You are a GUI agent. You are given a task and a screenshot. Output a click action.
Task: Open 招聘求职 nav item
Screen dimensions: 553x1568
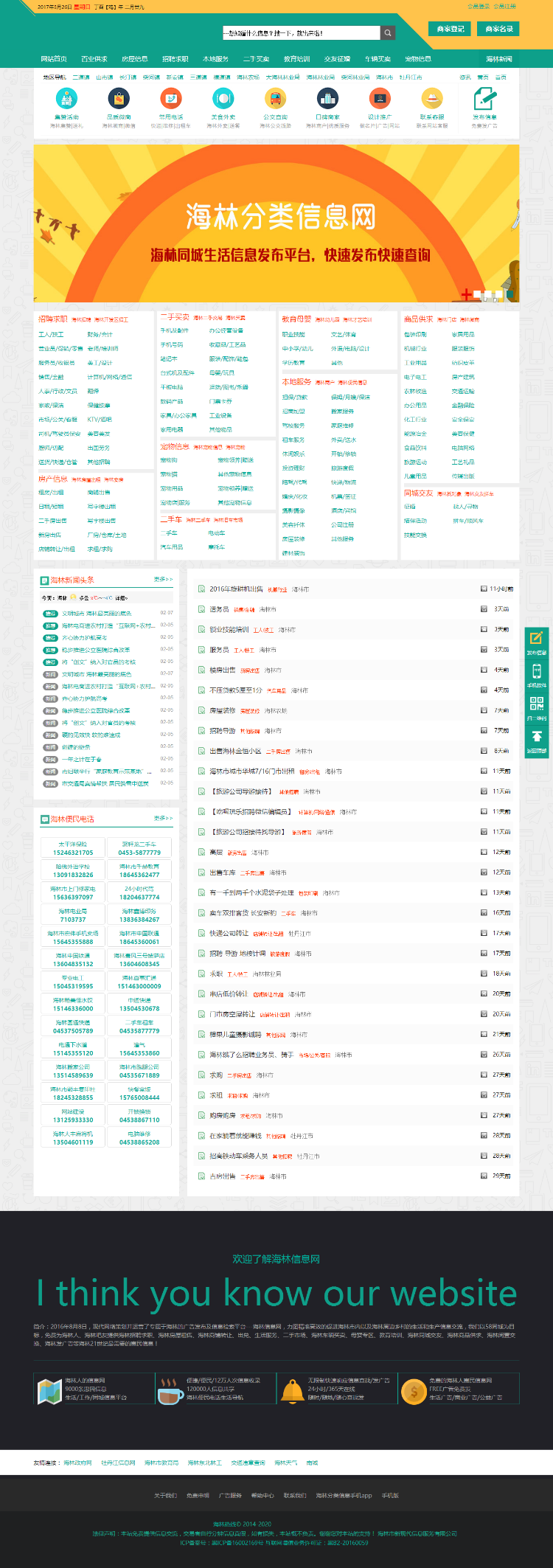[175, 59]
